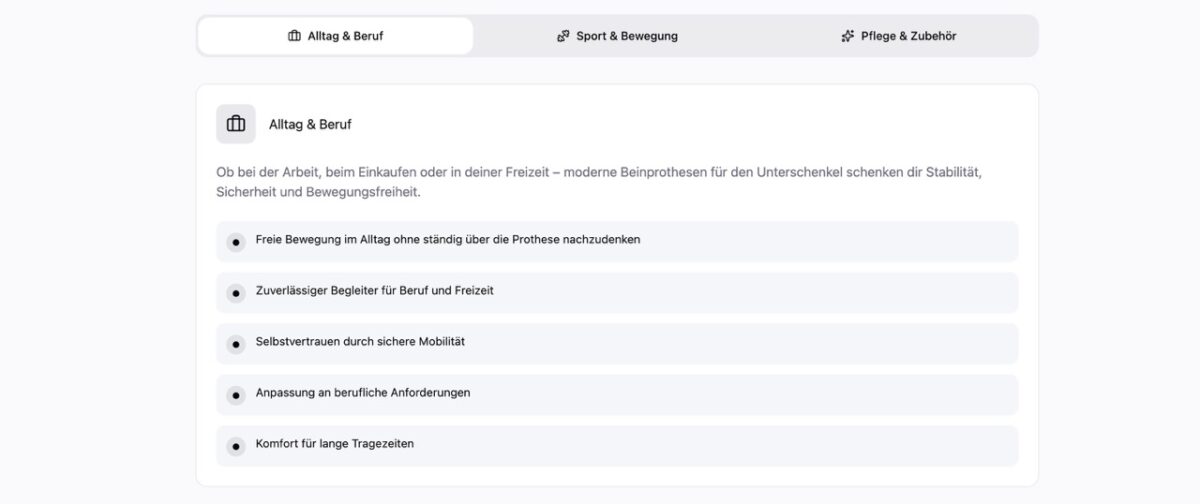
Task: Click the Alltag & Beruf section heading text
Action: pos(310,125)
